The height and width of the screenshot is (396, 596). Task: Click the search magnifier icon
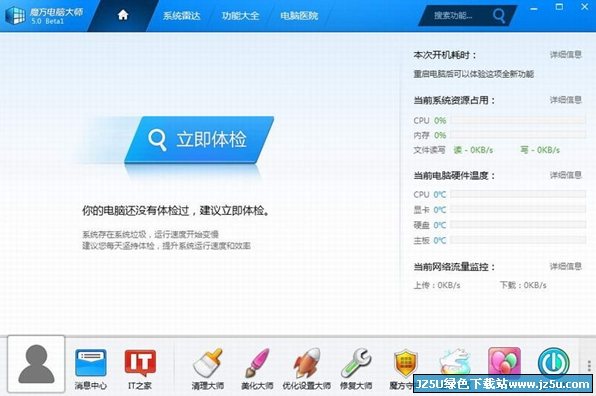[499, 16]
